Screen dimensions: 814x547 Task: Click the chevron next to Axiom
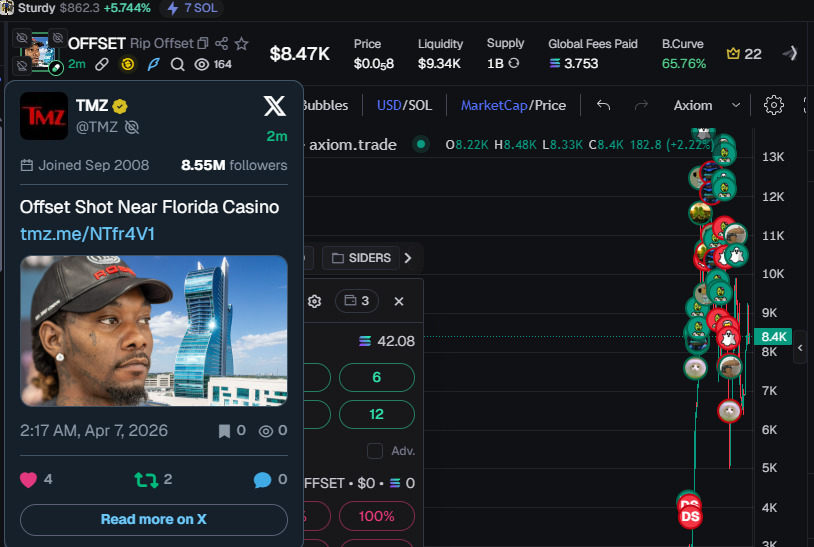tap(736, 105)
